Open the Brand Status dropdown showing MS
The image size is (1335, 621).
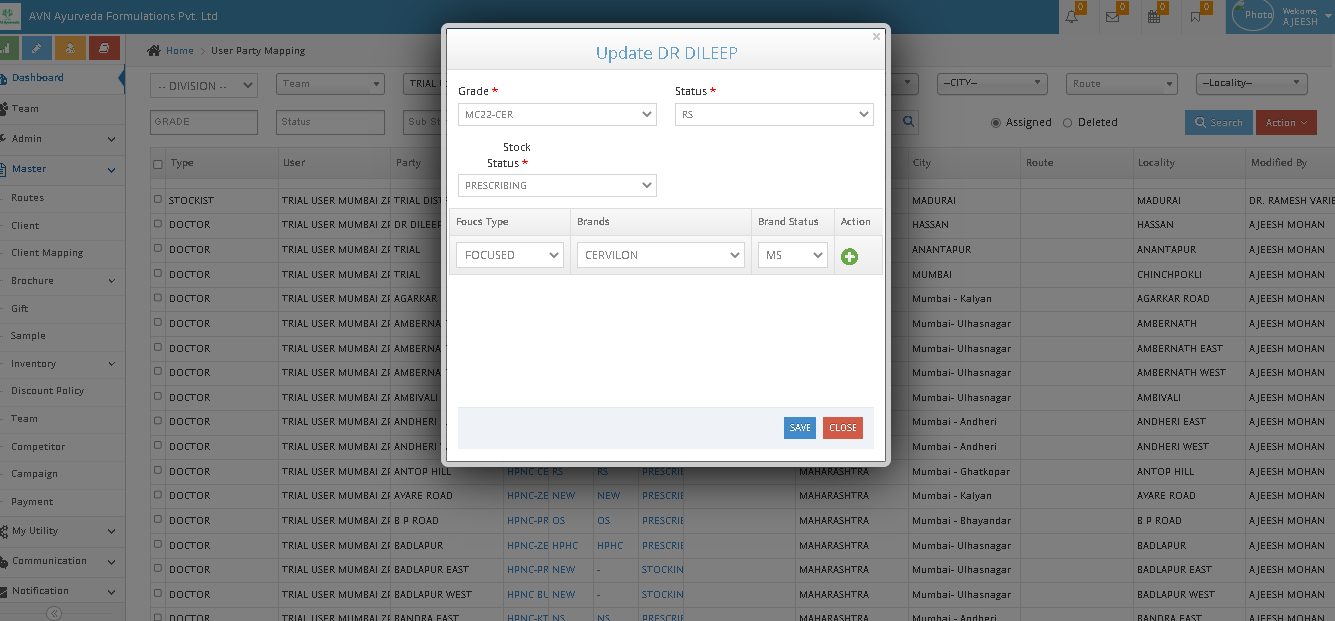(792, 255)
